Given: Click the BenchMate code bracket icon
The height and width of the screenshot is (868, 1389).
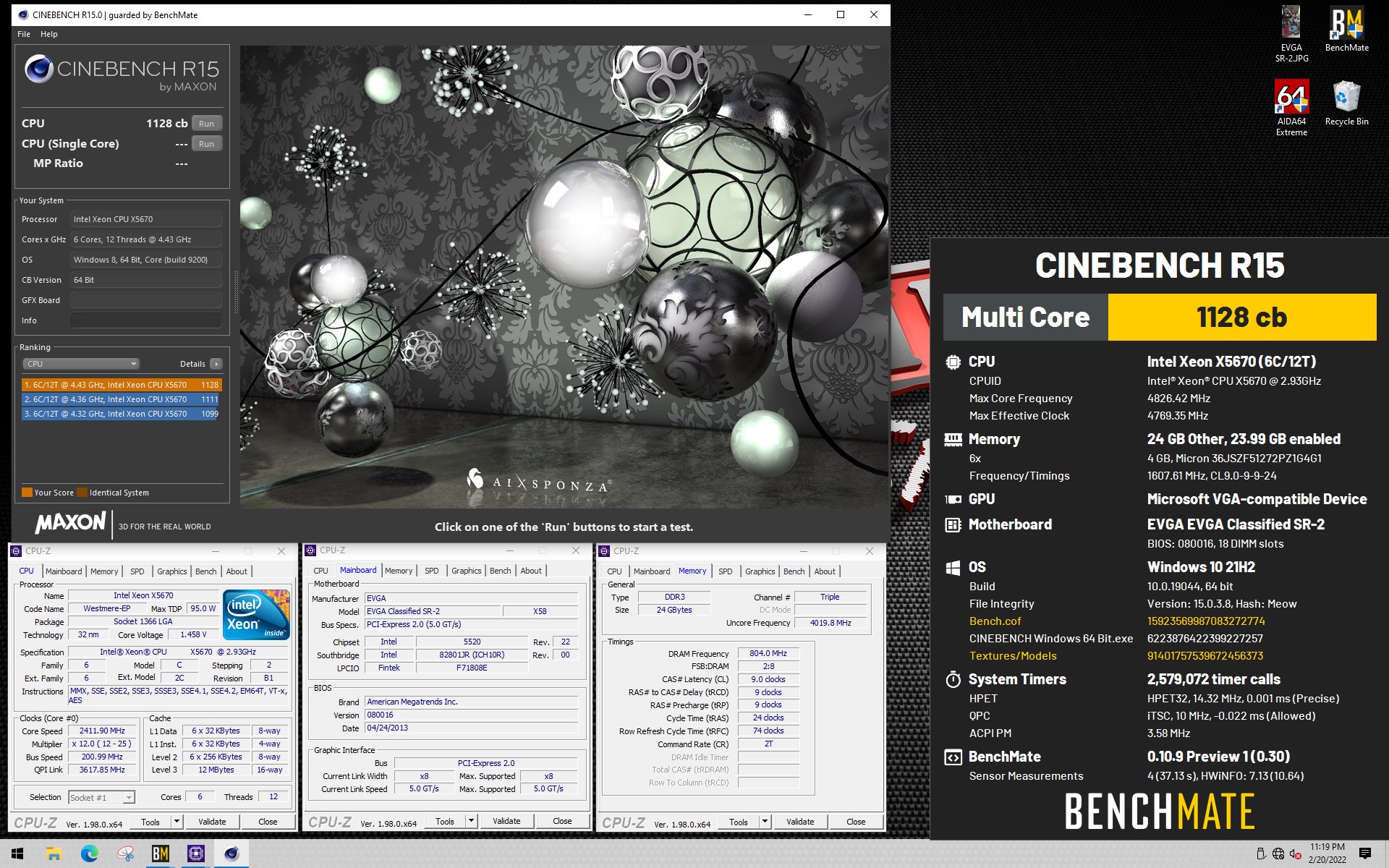Looking at the screenshot, I should 953,757.
